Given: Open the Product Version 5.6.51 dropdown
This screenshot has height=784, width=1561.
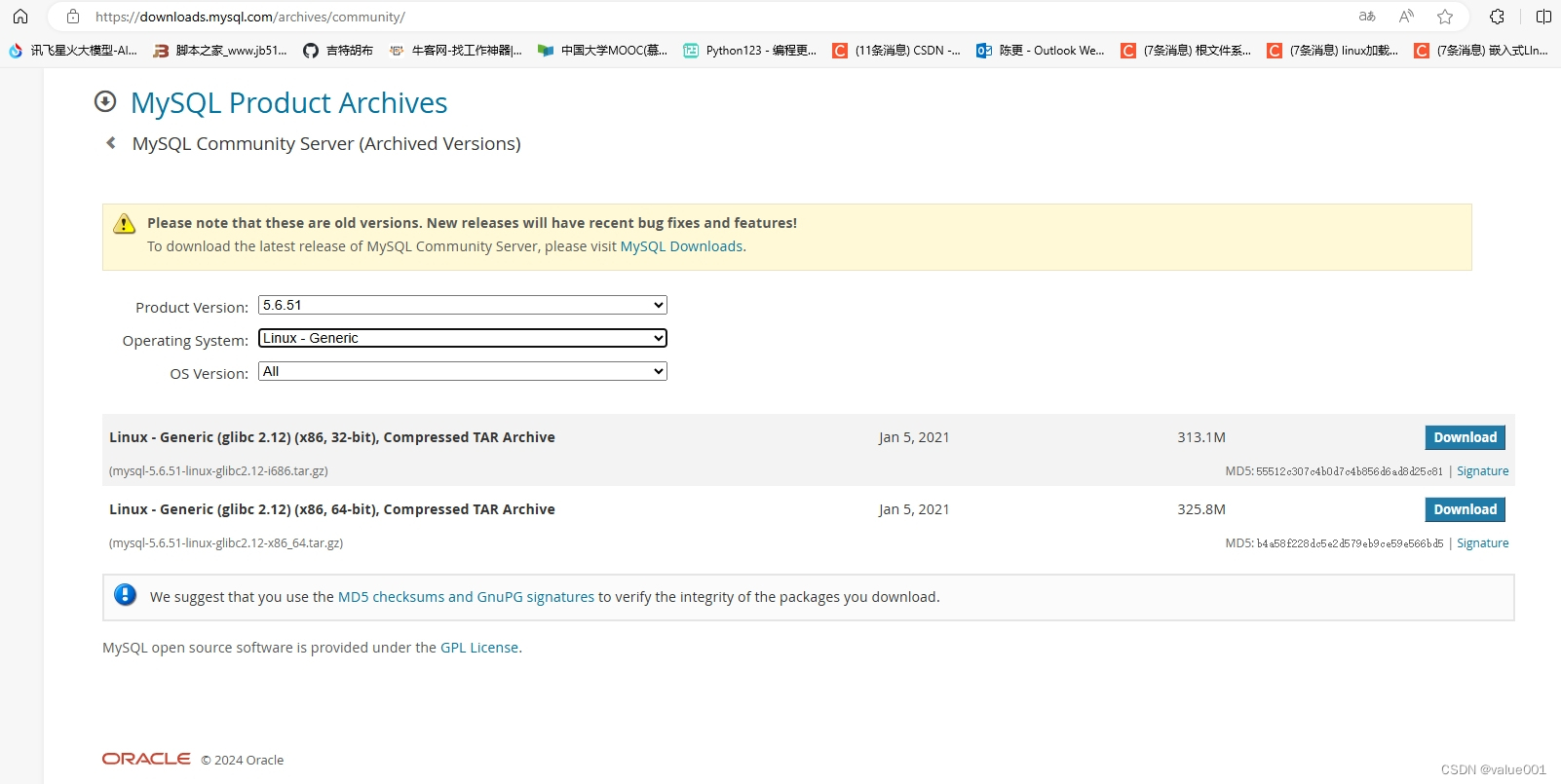Looking at the screenshot, I should tap(463, 305).
